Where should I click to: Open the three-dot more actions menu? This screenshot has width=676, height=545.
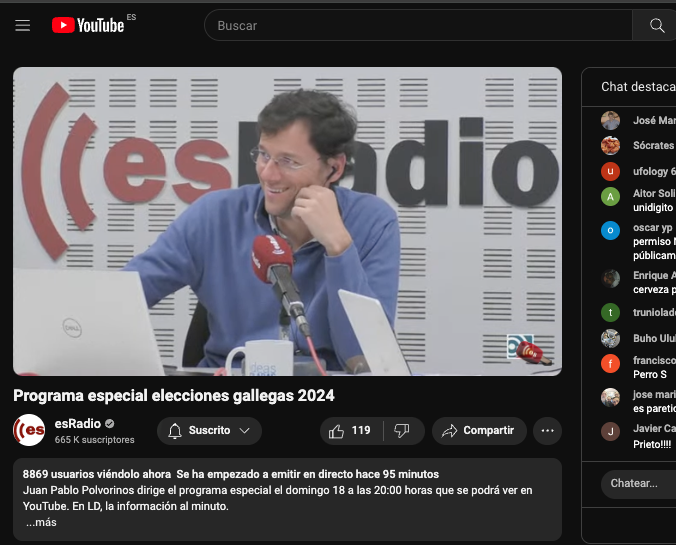(546, 431)
